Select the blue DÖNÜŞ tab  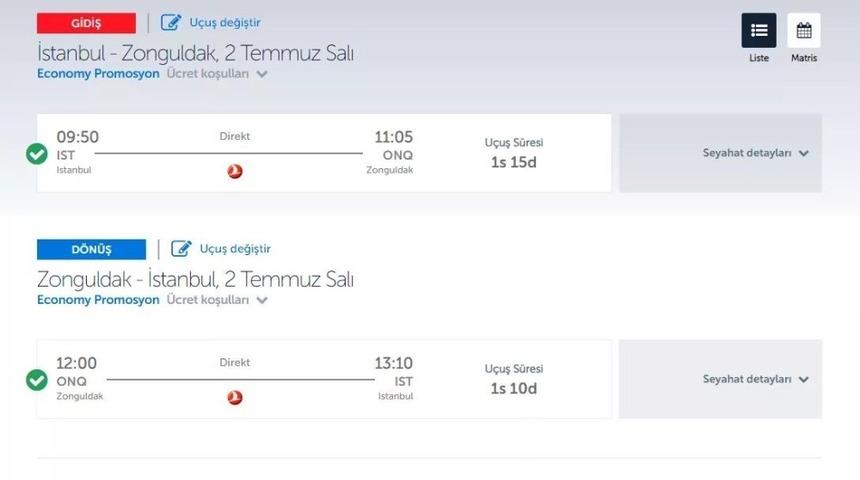click(91, 249)
